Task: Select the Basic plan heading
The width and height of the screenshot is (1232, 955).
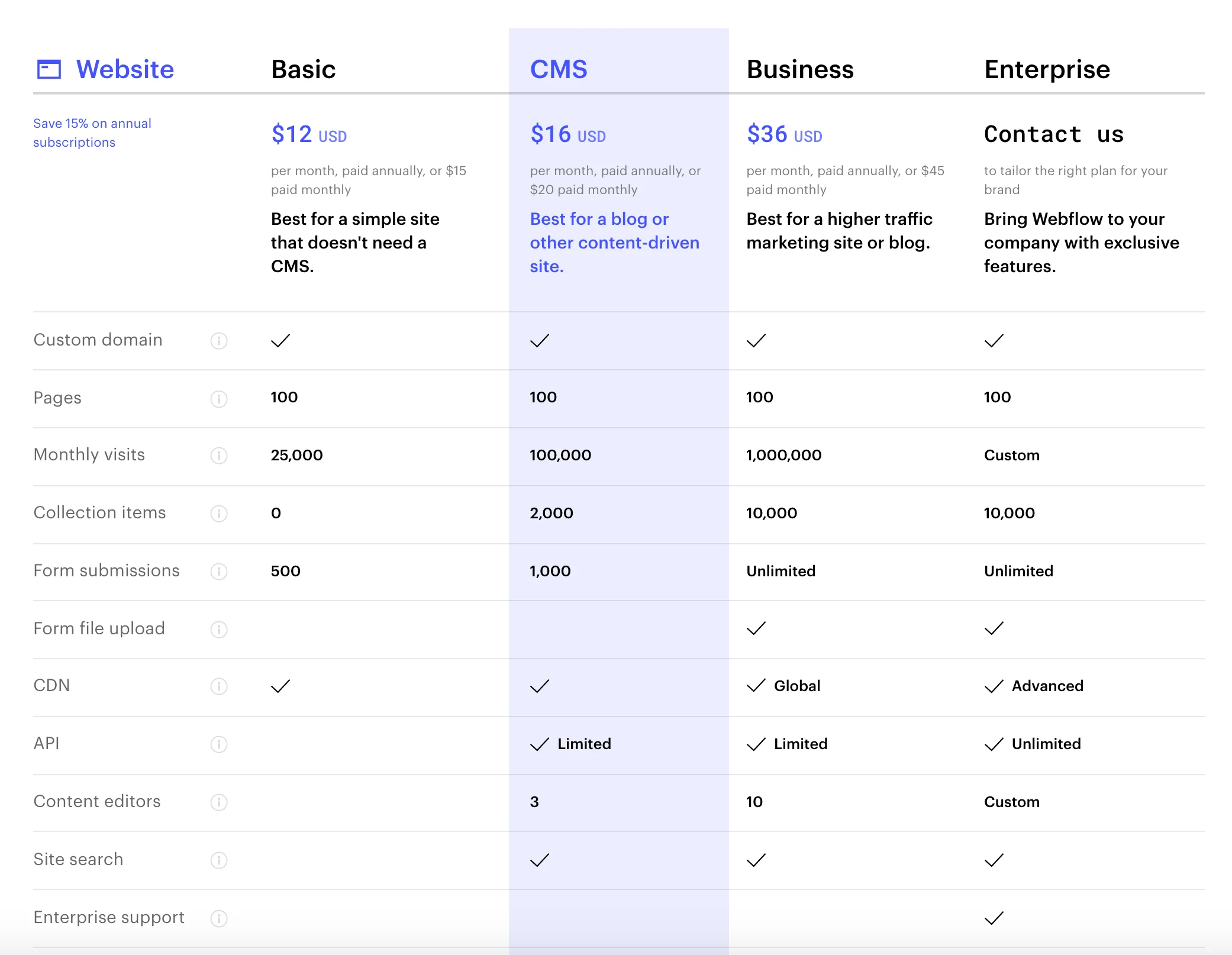Action: (303, 70)
